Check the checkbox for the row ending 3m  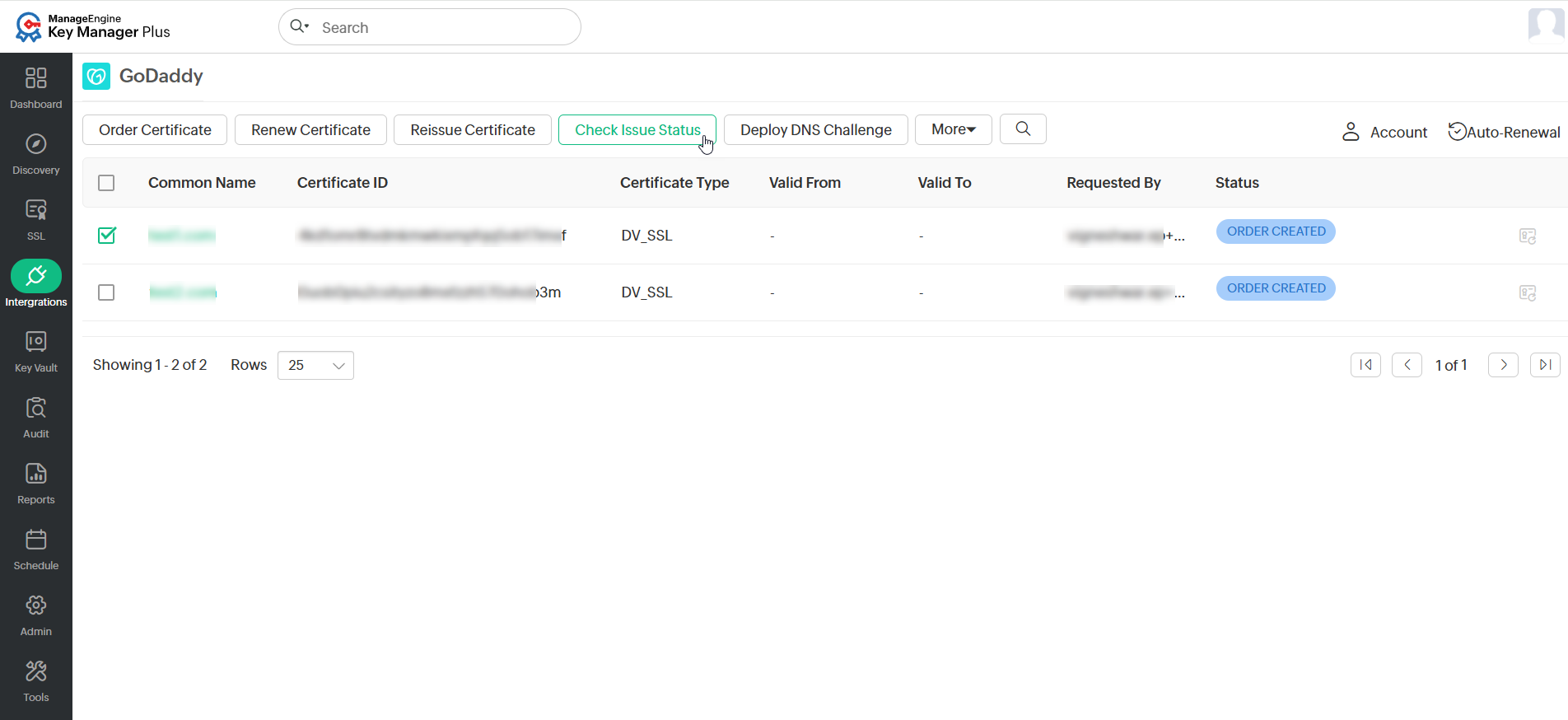pyautogui.click(x=106, y=292)
